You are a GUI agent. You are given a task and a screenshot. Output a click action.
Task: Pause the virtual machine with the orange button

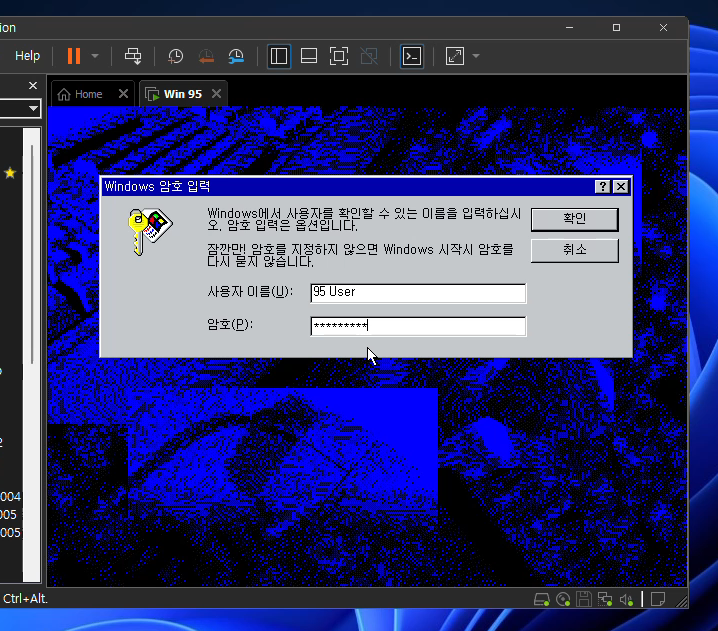[74, 56]
